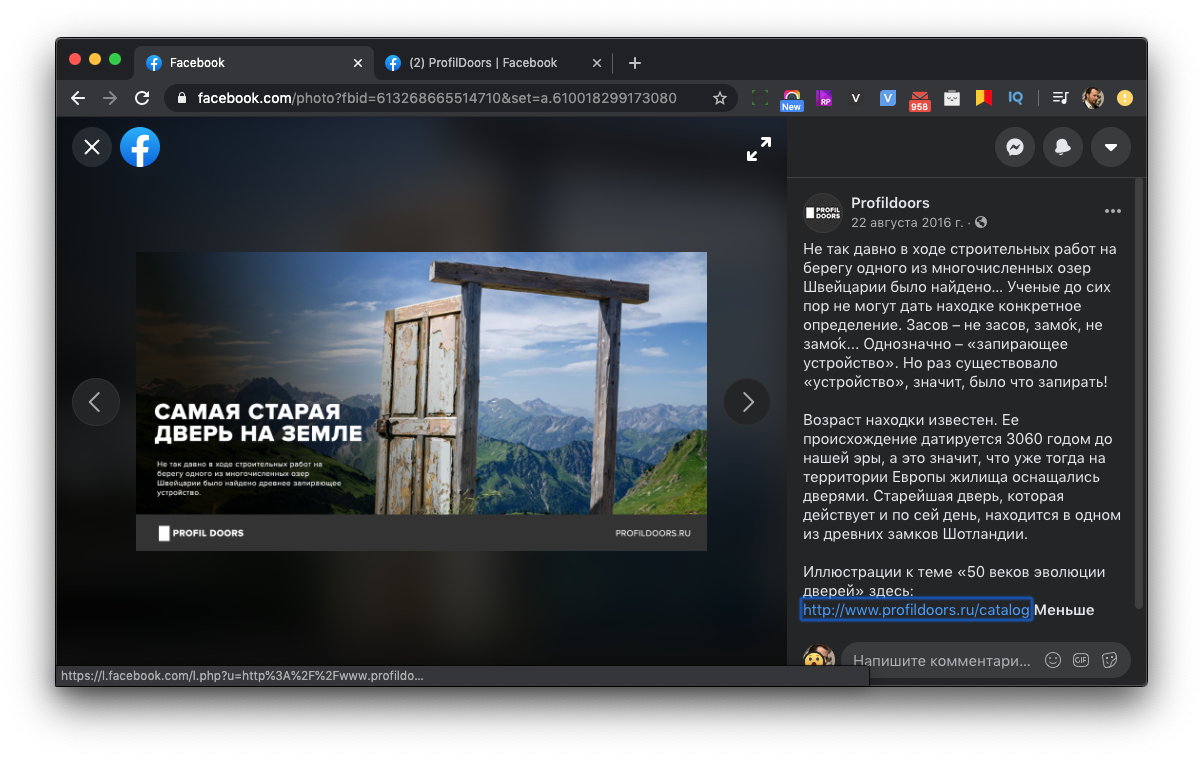Open a new browser tab
1203x760 pixels.
[635, 63]
